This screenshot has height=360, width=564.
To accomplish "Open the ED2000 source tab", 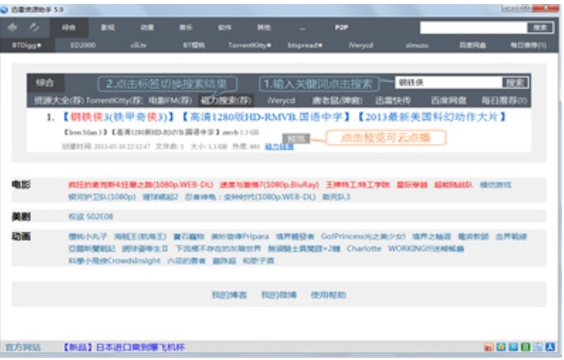I will [x=83, y=45].
